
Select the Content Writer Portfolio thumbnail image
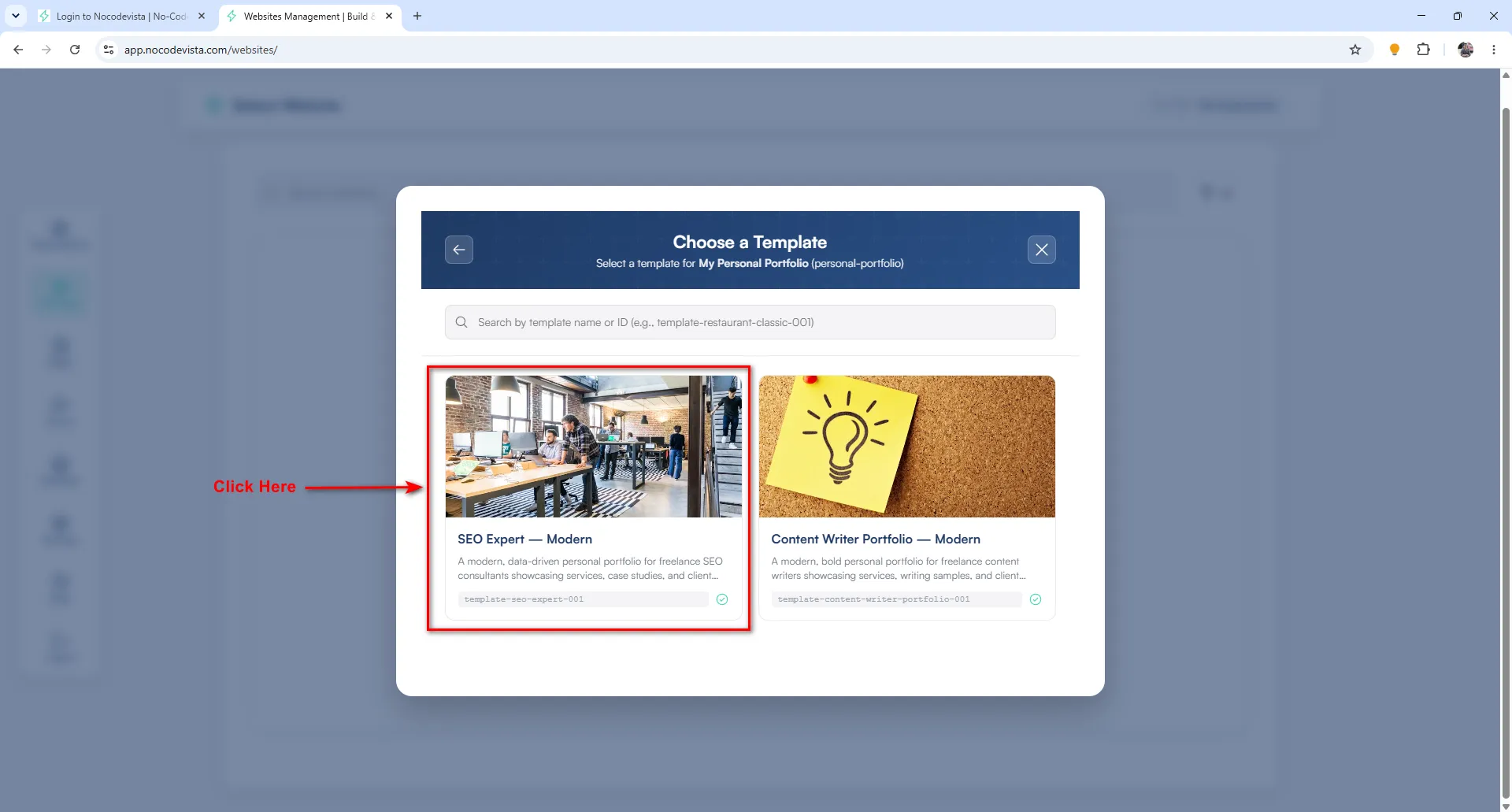click(906, 447)
